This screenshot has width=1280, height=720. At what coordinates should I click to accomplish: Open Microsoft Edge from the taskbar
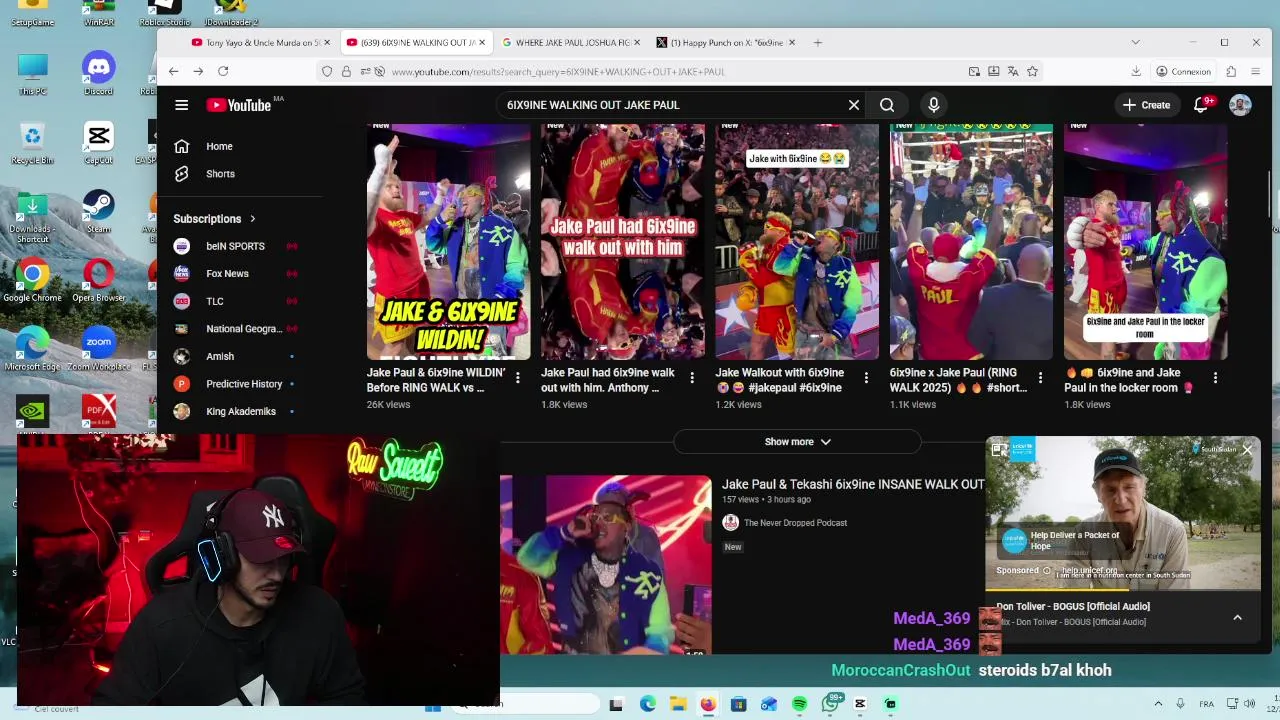647,704
